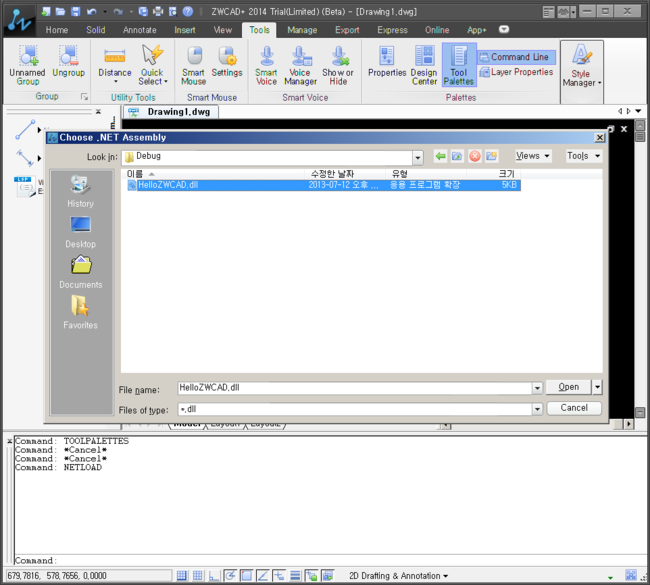The width and height of the screenshot is (650, 585).
Task: Open the dropdown arrow next to Open button
Action: click(597, 387)
